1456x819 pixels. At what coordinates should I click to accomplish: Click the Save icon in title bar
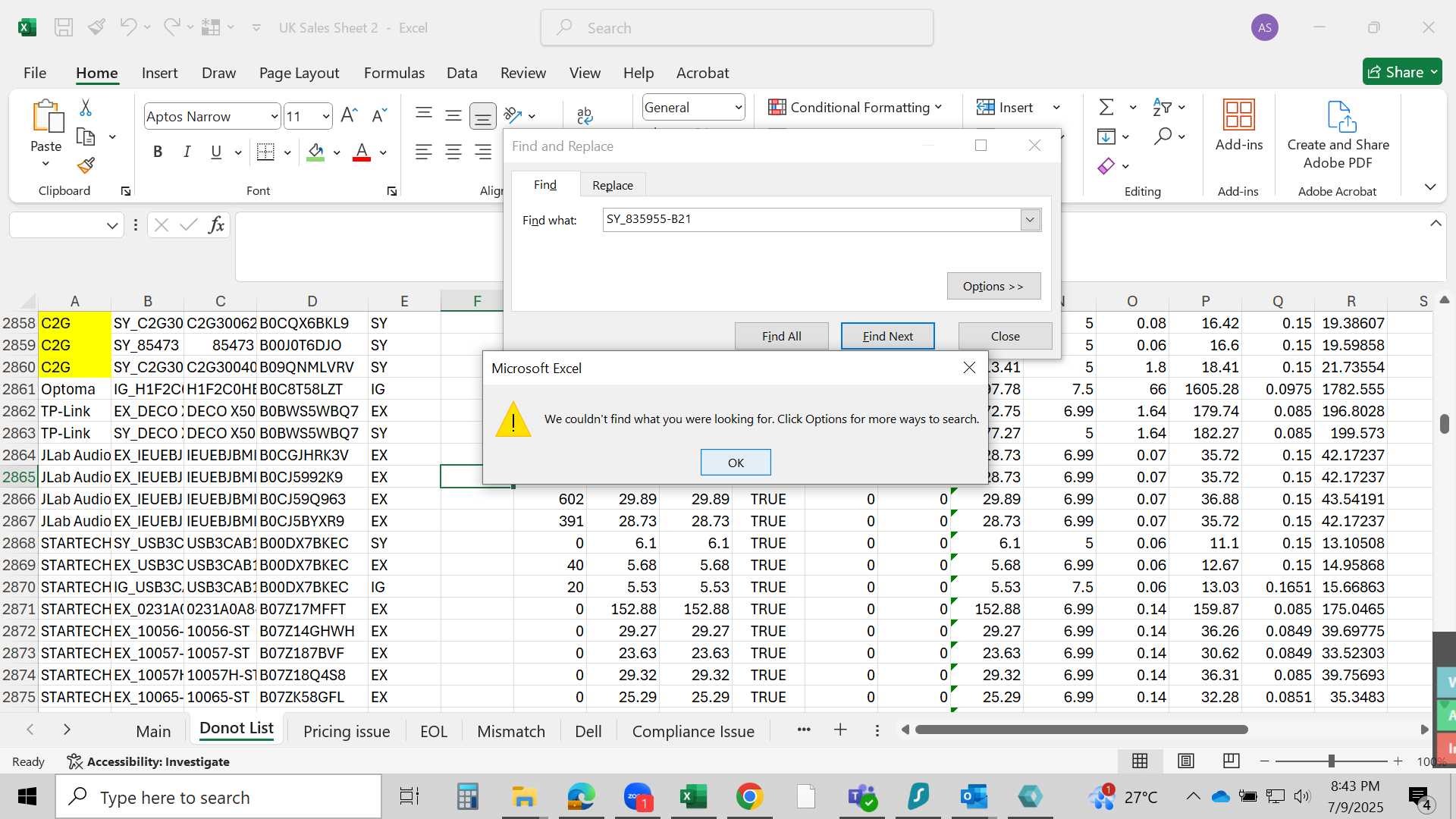click(x=64, y=28)
